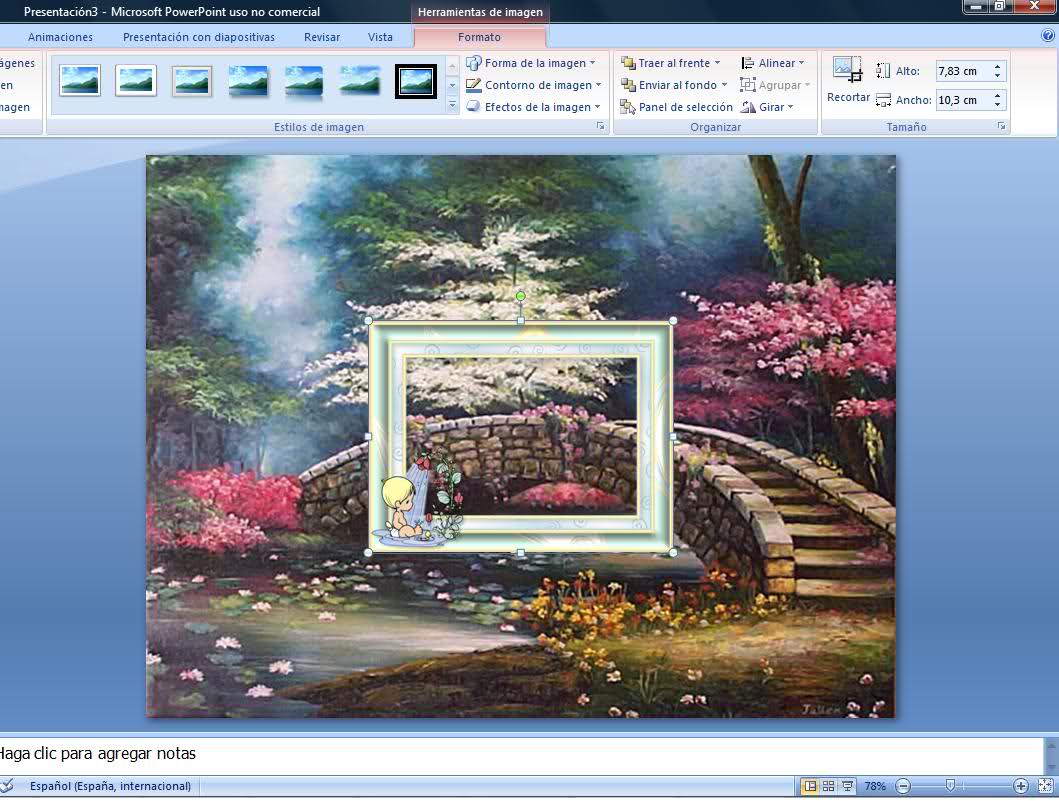Click the notes pane to add notes
The height and width of the screenshot is (801, 1059).
pyautogui.click(x=521, y=754)
